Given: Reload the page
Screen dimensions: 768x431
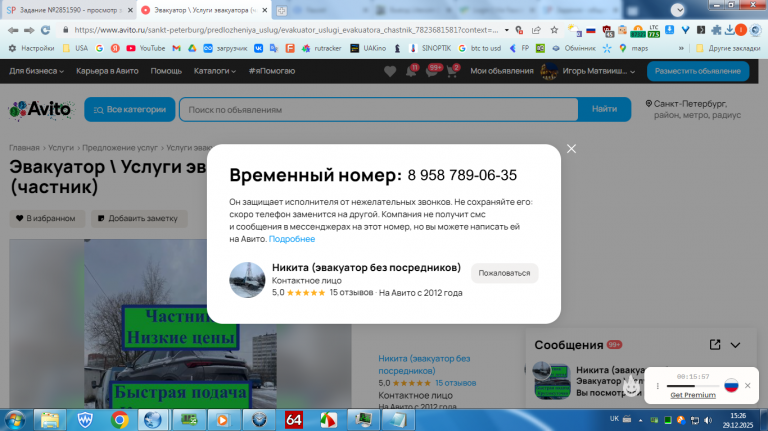Looking at the screenshot, I should click(46, 30).
